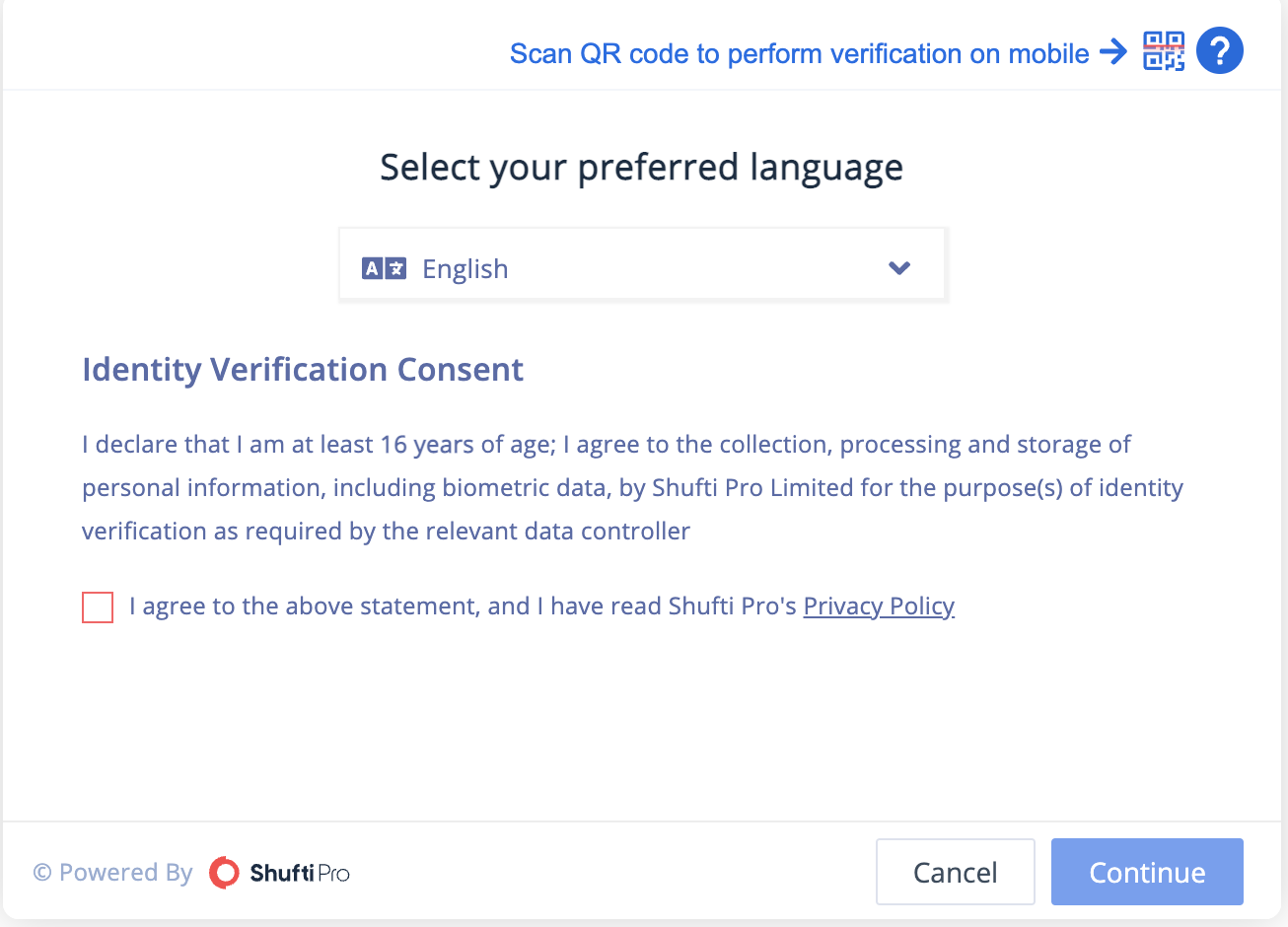
Task: Check the consent agreement checkbox
Action: [98, 607]
